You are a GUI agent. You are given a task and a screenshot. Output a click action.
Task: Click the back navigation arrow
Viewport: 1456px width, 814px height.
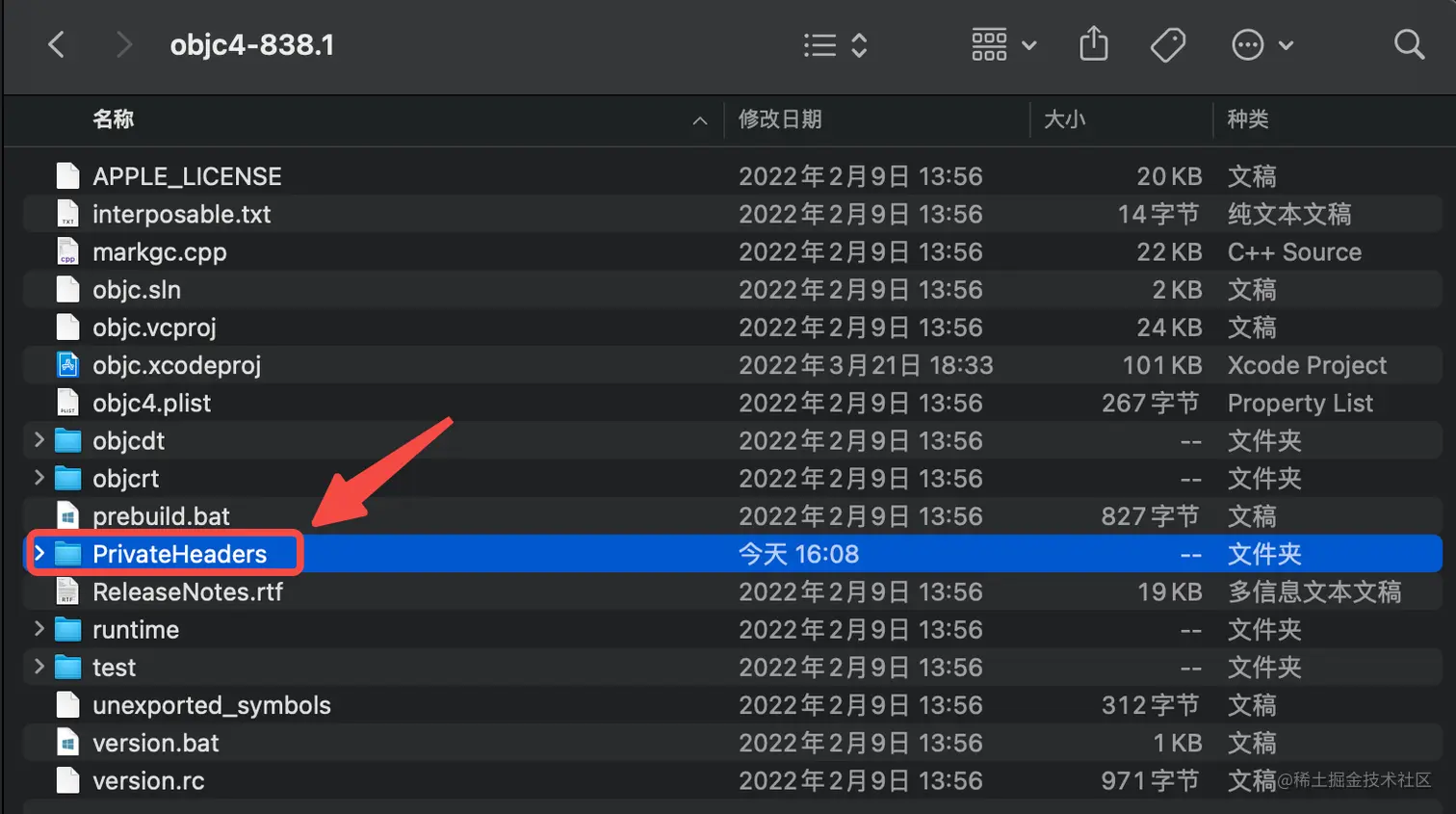pos(57,44)
